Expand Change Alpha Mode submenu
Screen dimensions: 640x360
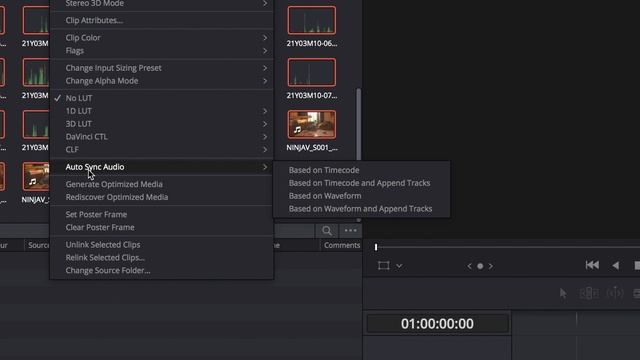[162, 81]
